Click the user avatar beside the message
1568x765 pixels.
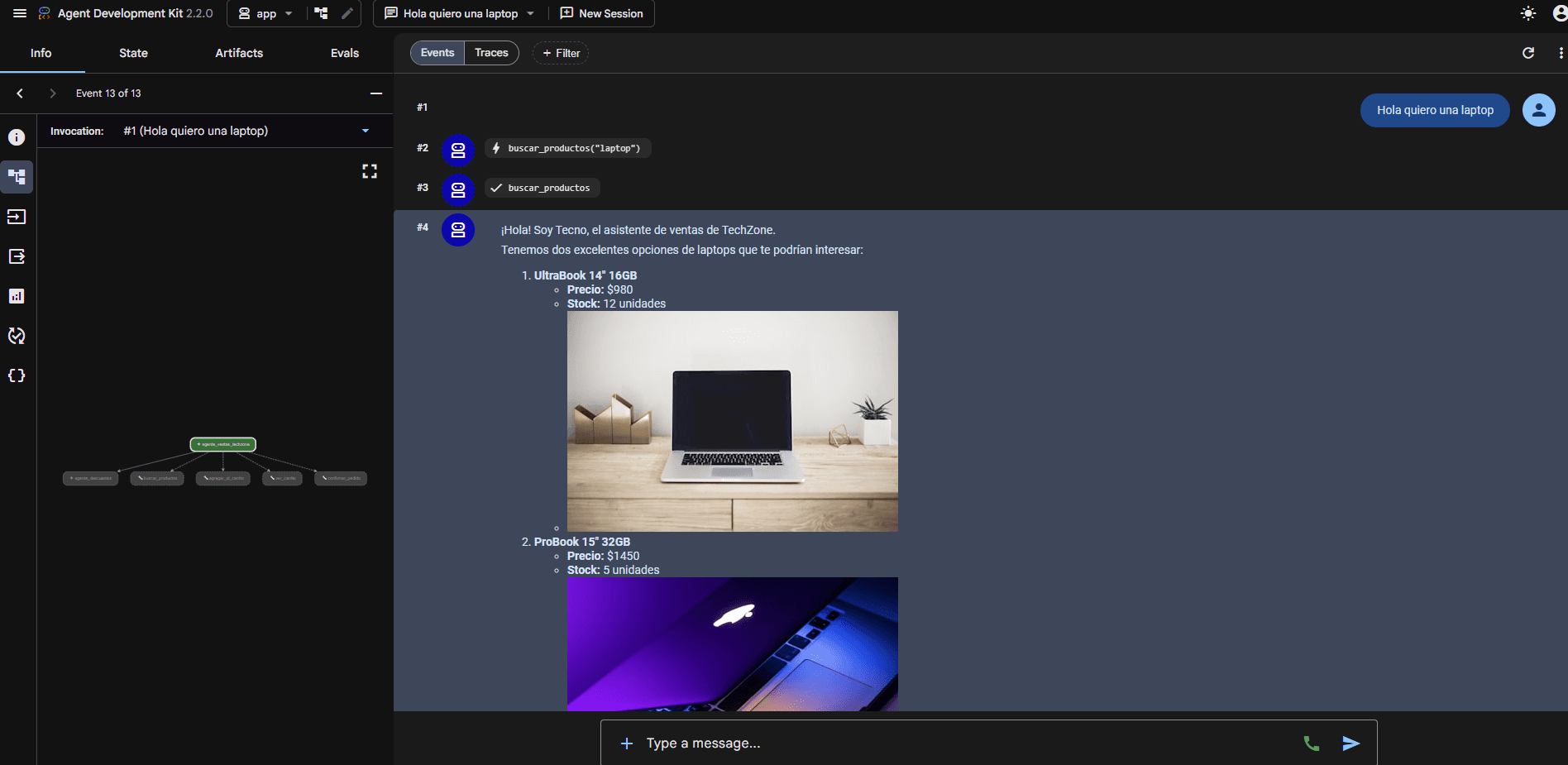tap(1539, 110)
